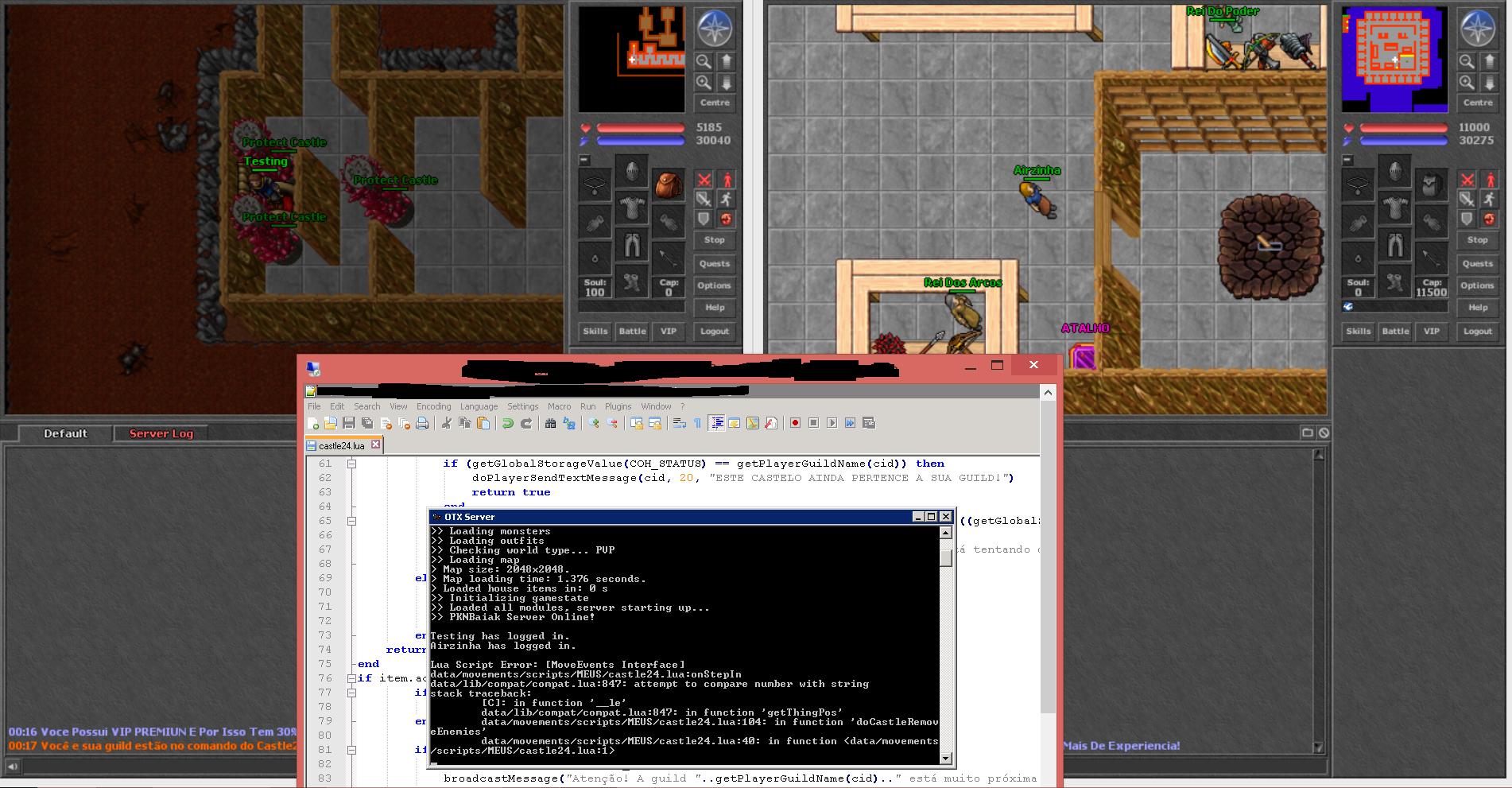Image resolution: width=1512 pixels, height=788 pixels.
Task: Click the Cut scissors icon in Notepad++
Action: 446,423
